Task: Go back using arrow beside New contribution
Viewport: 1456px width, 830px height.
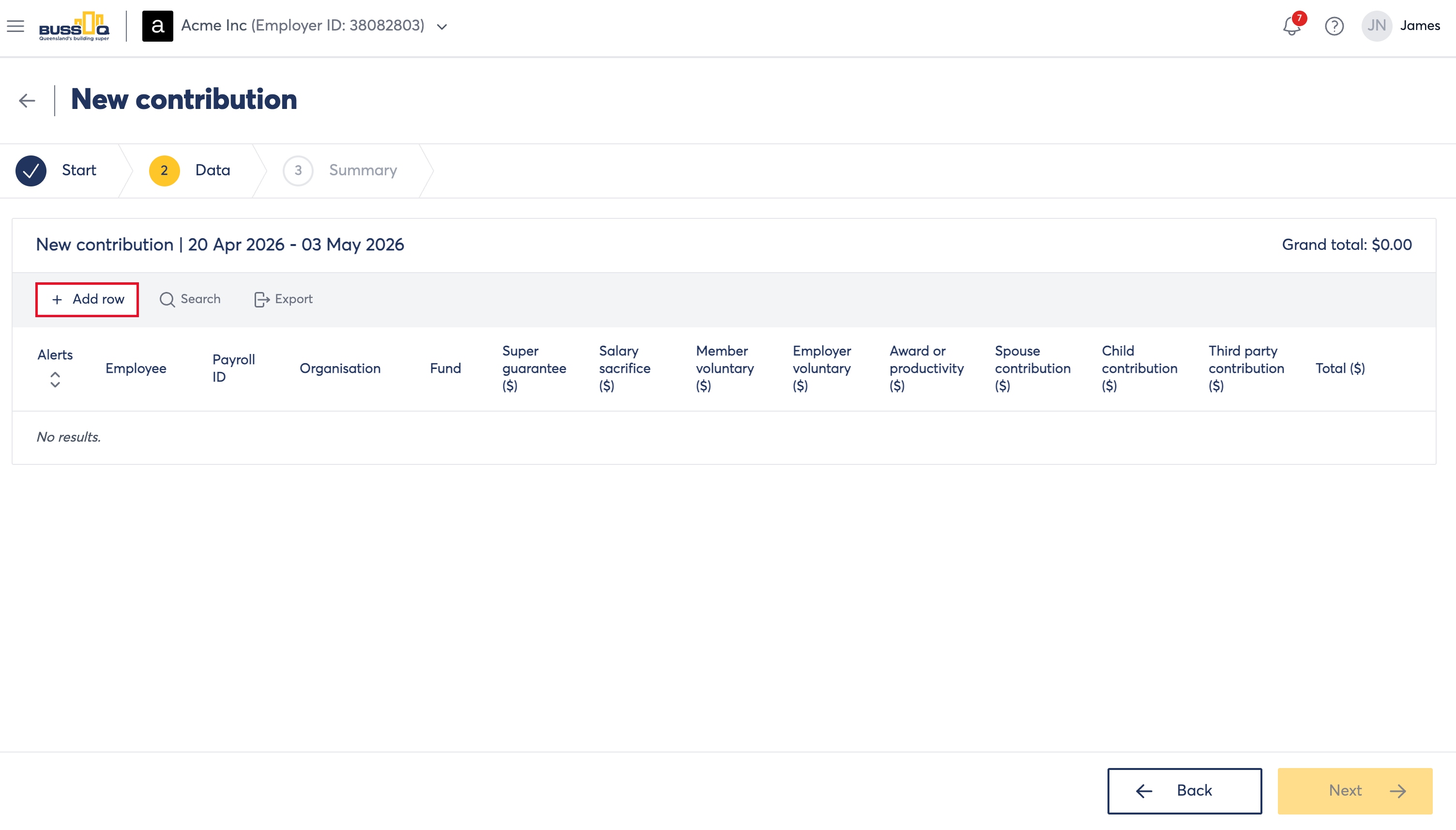Action: [x=27, y=101]
